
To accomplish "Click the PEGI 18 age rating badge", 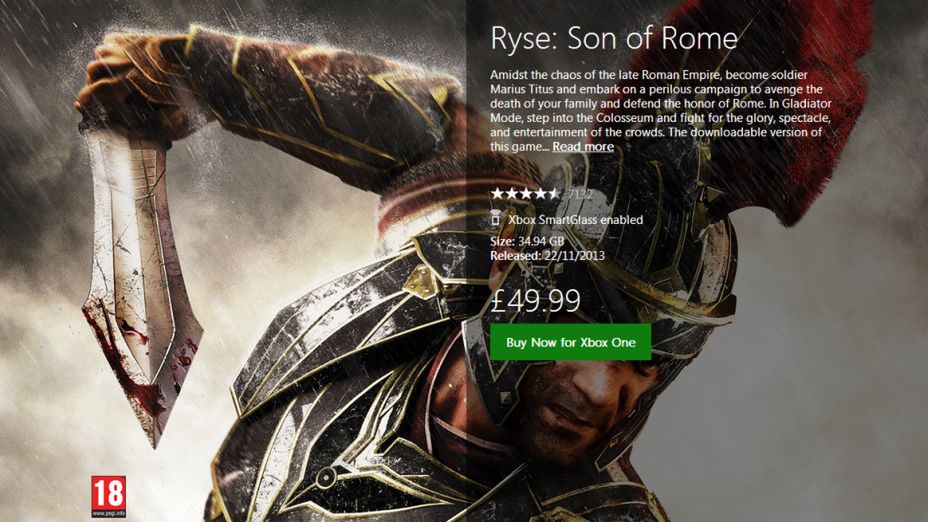I will coord(109,494).
